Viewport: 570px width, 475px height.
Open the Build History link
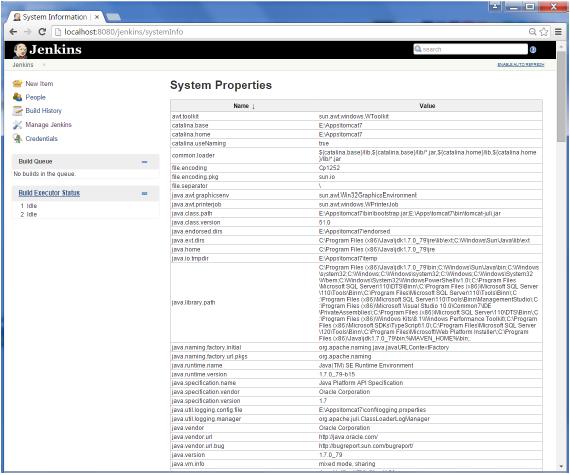(44, 110)
